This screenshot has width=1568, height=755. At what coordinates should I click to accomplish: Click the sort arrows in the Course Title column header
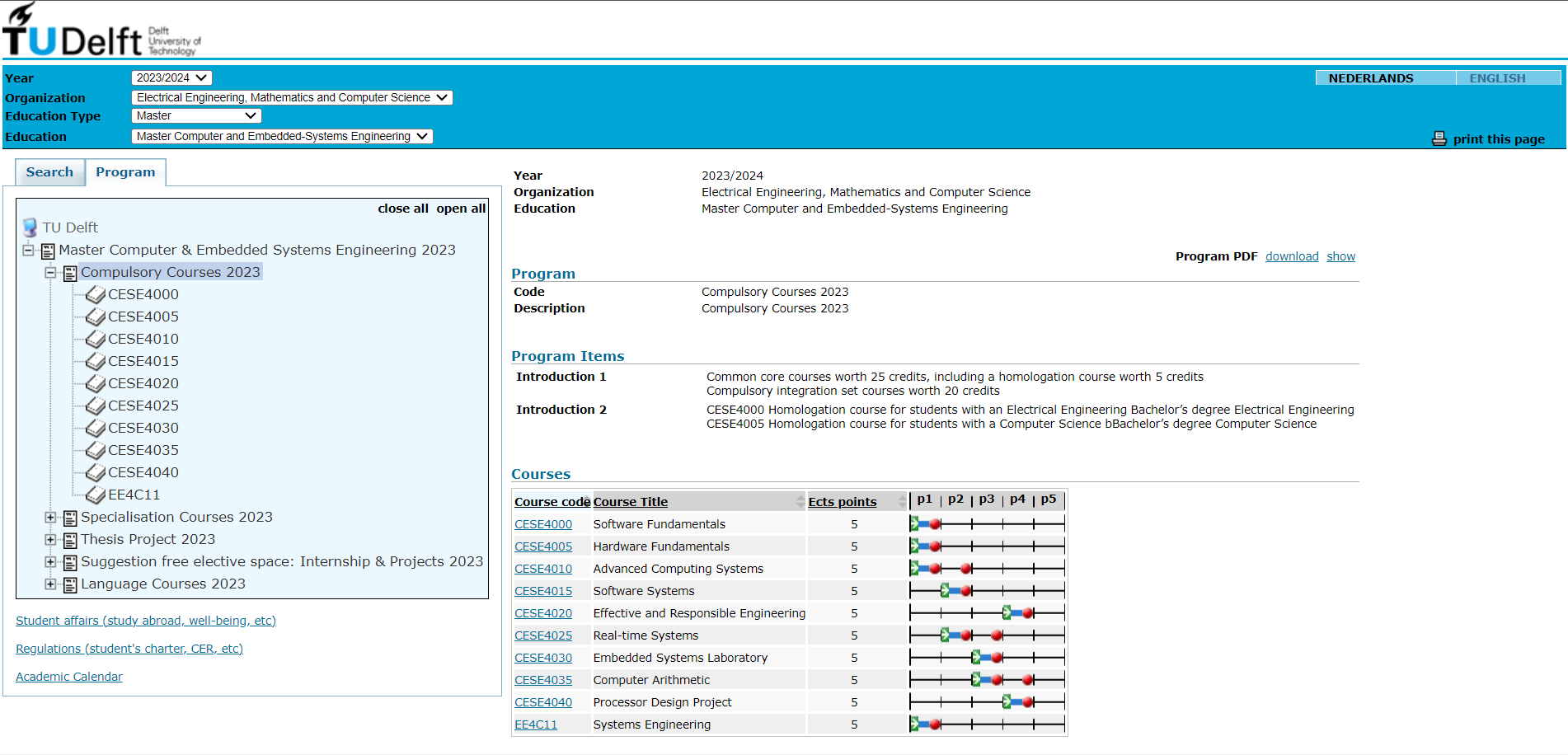[800, 501]
